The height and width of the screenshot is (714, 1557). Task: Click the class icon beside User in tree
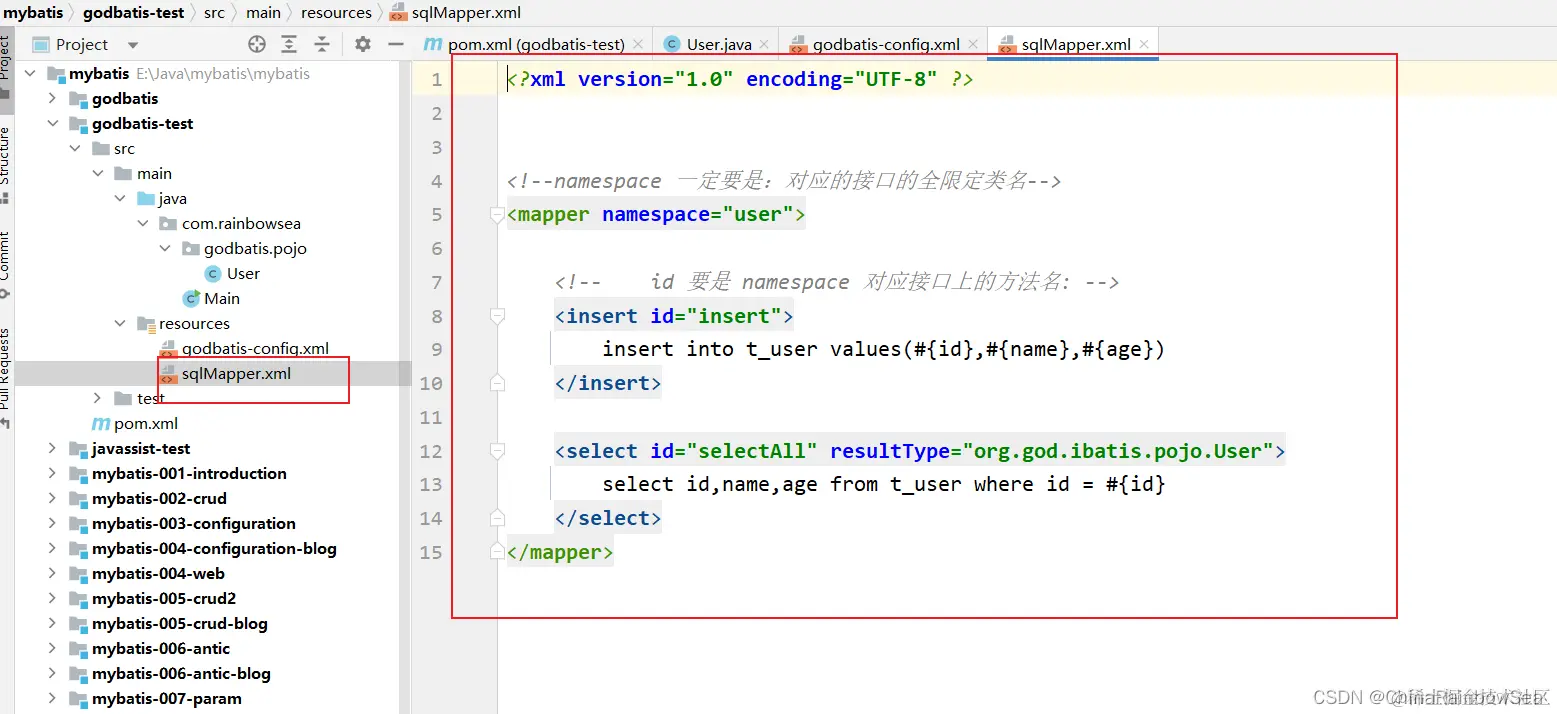(213, 273)
